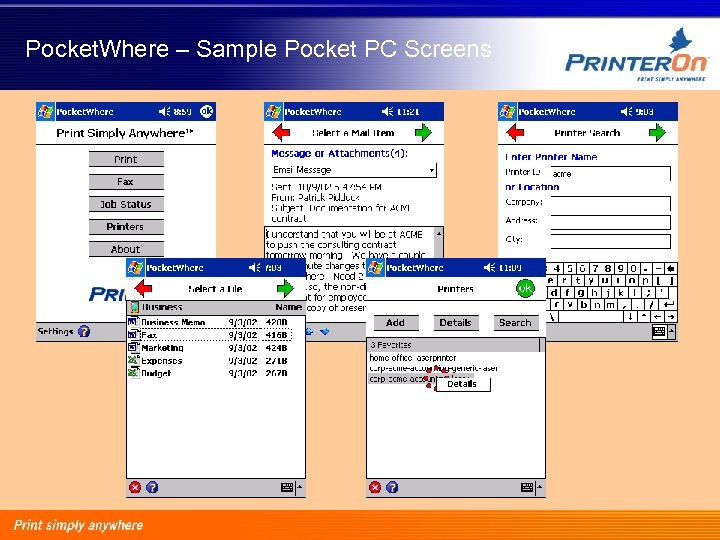Expand input method arrow in Select a File window
Screen dimensions: 720x540
click(300, 487)
